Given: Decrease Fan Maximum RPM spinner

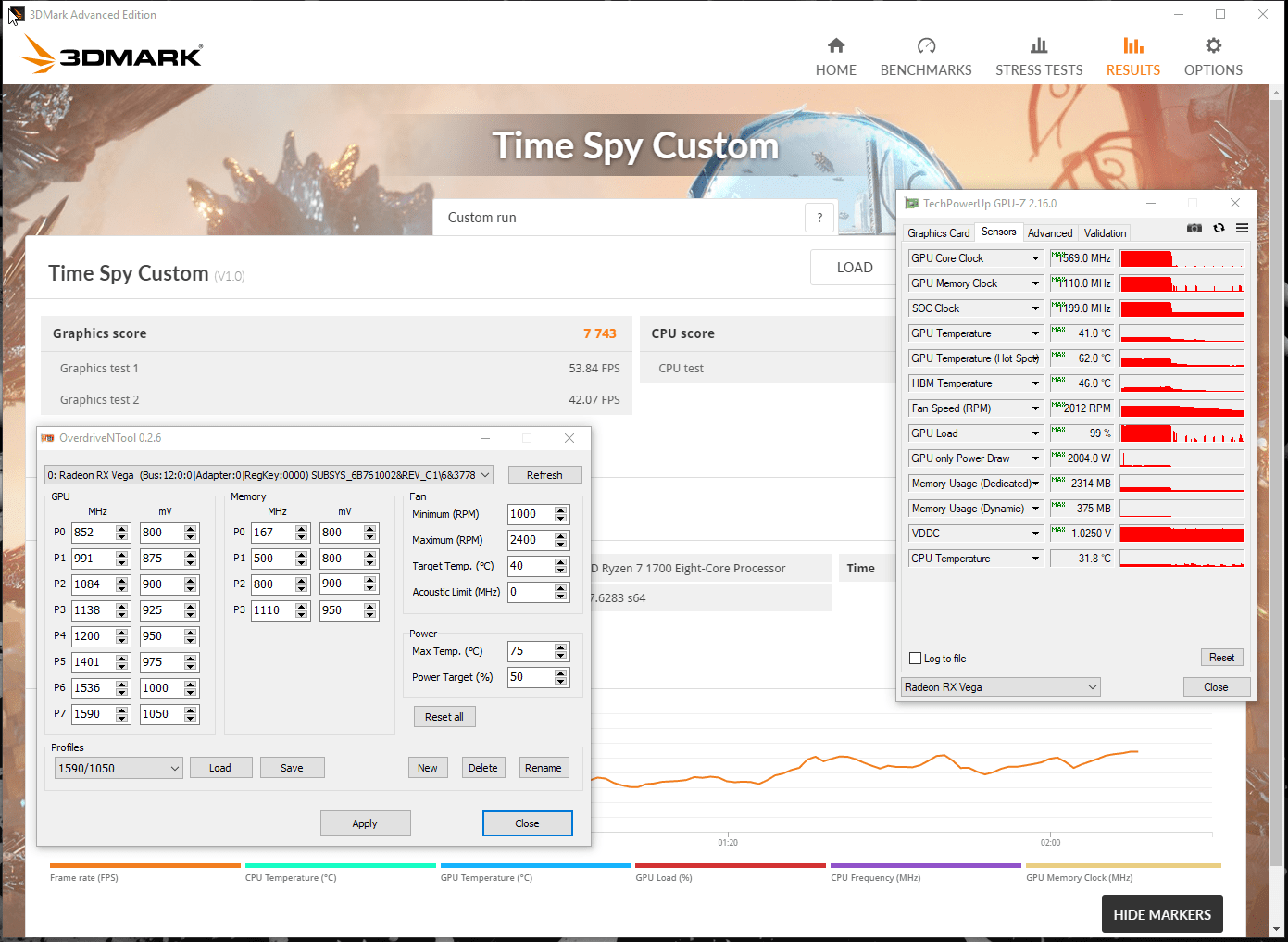Looking at the screenshot, I should point(560,544).
